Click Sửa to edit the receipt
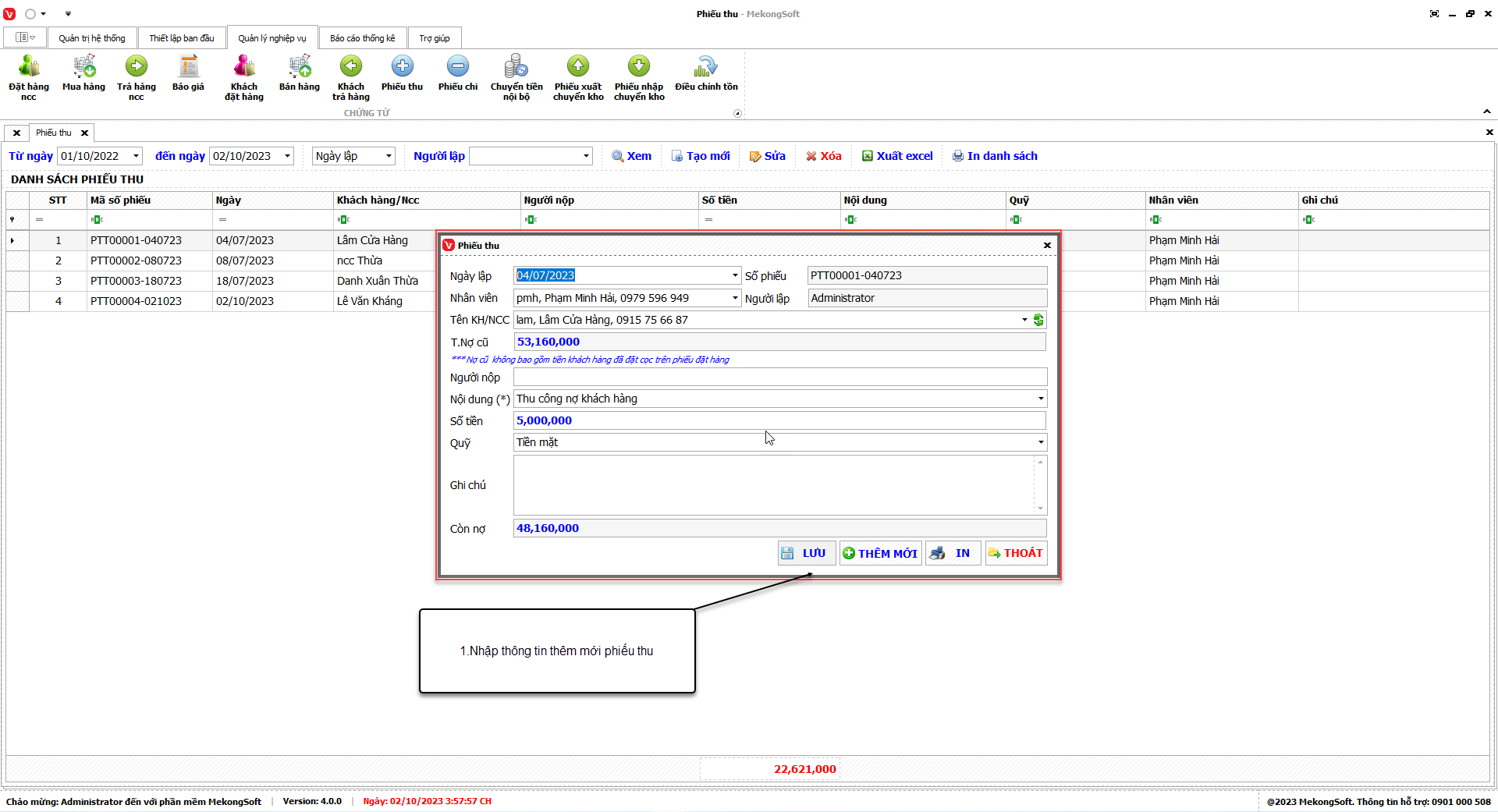 click(768, 156)
